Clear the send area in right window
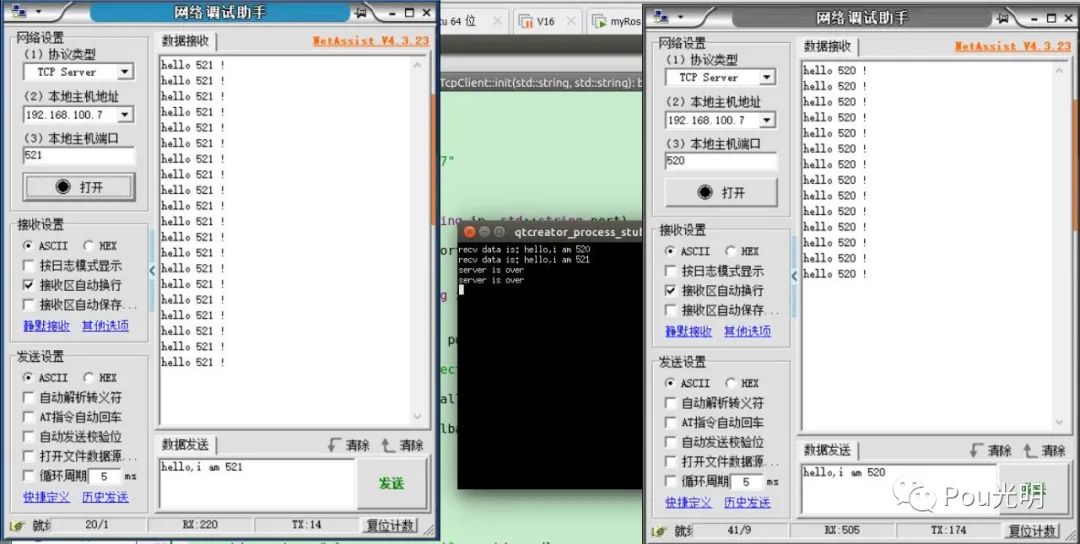Screen dimensions: 1080x544 coord(1044,450)
